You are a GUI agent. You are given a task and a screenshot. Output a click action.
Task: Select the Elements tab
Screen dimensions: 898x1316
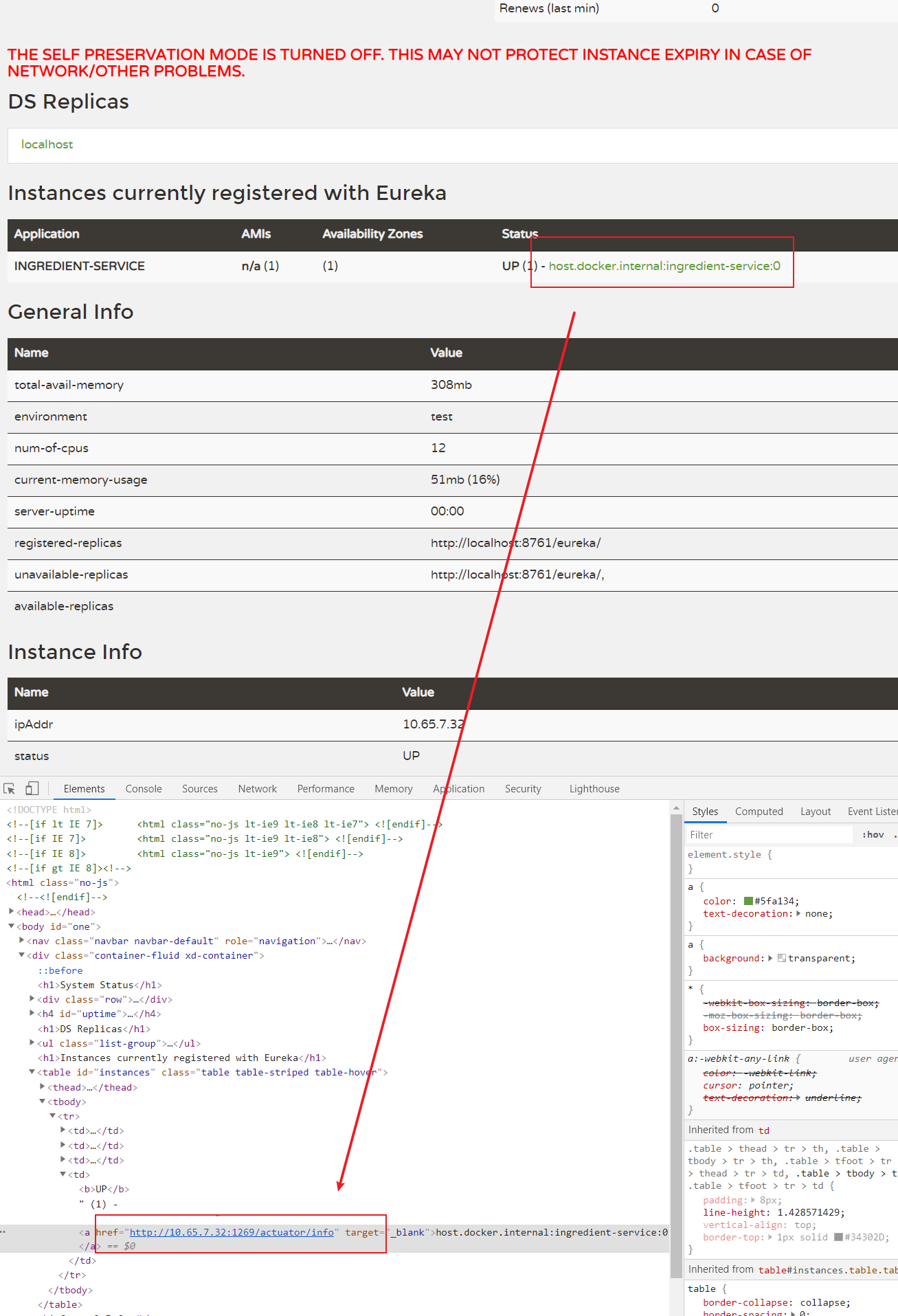[x=85, y=789]
